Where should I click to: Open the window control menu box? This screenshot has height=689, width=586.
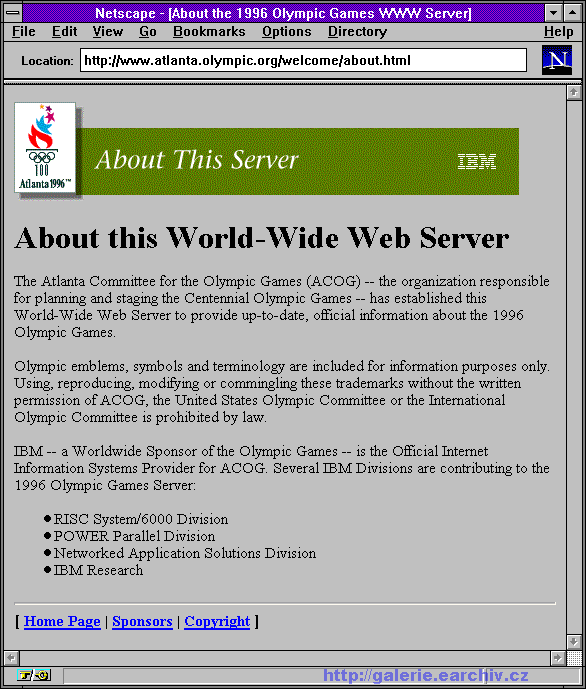[13, 13]
